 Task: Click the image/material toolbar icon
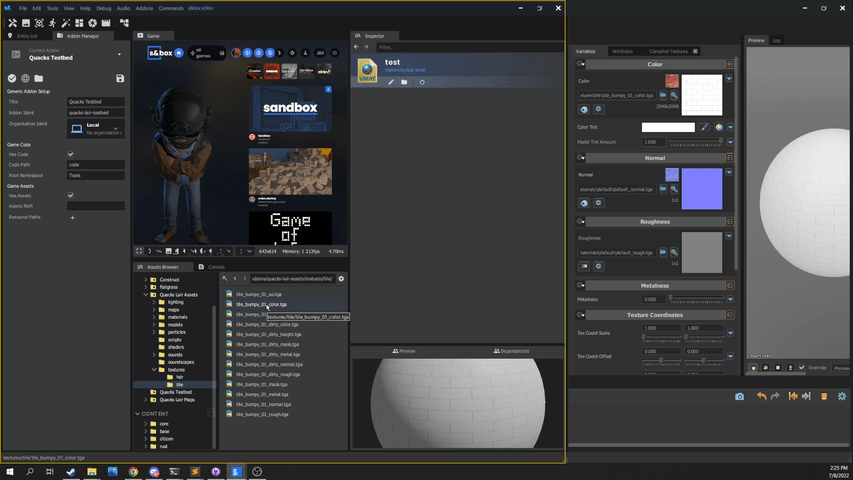[26, 23]
